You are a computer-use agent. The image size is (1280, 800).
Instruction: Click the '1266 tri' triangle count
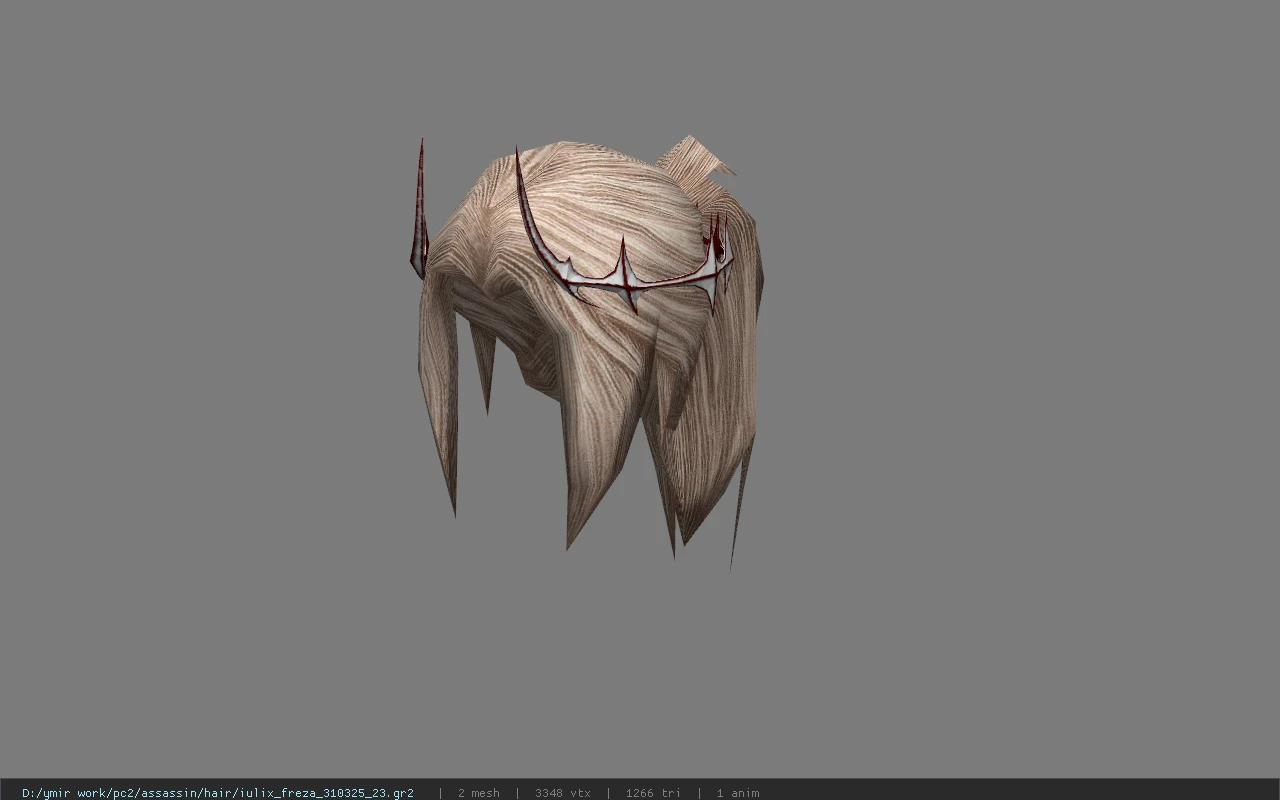(653, 793)
